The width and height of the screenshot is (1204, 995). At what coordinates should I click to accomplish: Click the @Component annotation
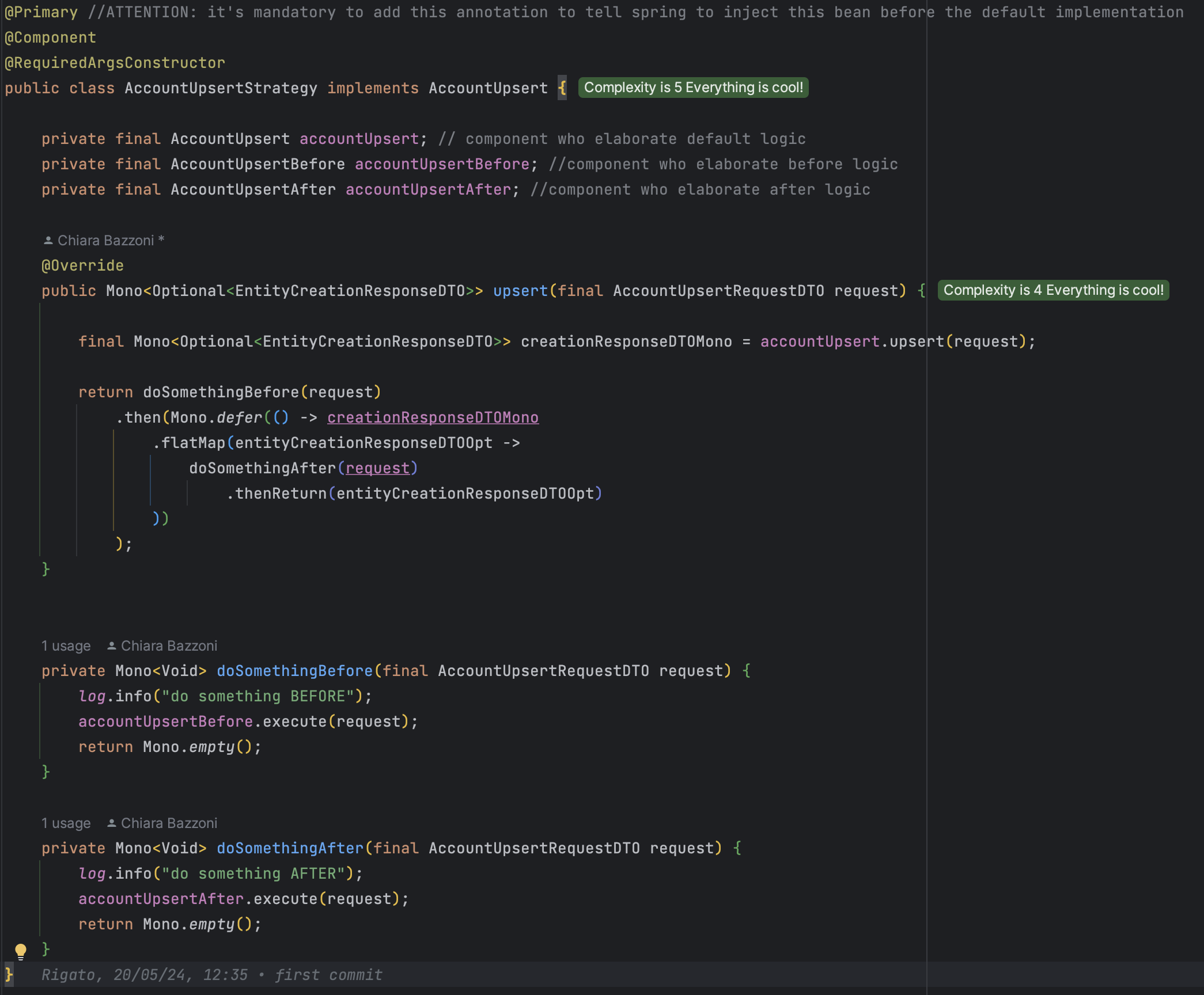50,37
